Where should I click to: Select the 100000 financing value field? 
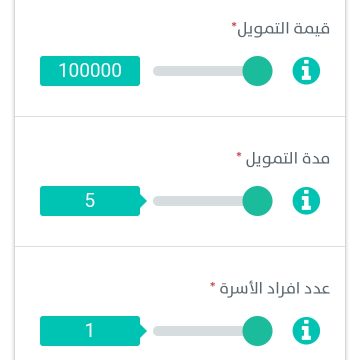(x=90, y=71)
